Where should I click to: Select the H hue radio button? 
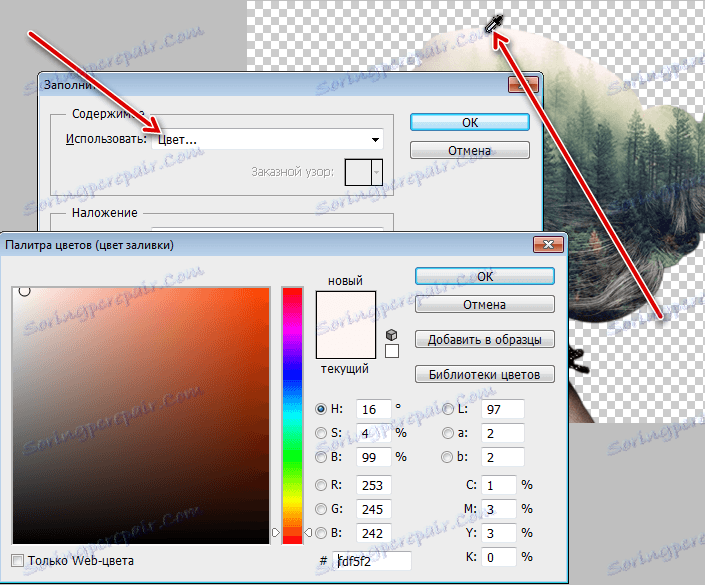tap(321, 409)
